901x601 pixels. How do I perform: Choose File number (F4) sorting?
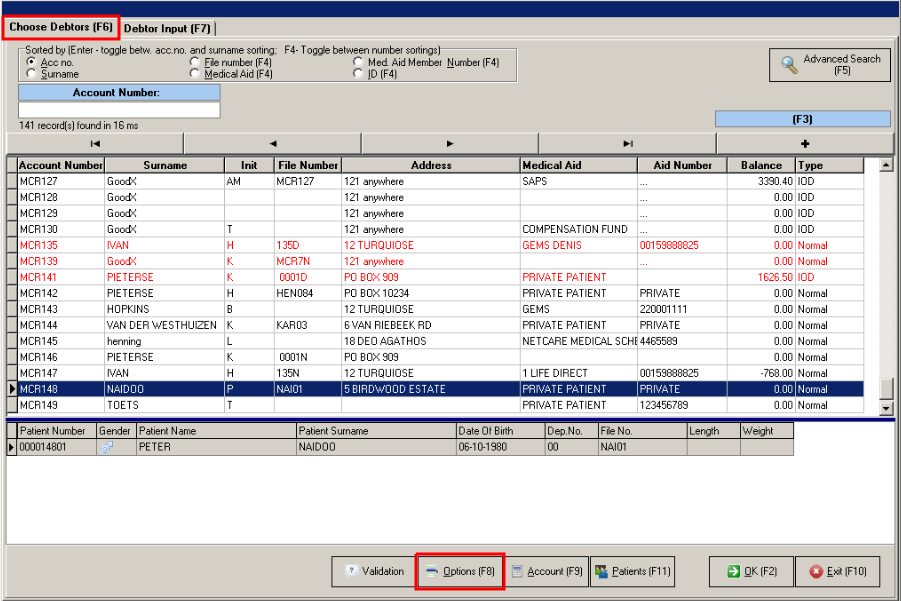(x=195, y=62)
